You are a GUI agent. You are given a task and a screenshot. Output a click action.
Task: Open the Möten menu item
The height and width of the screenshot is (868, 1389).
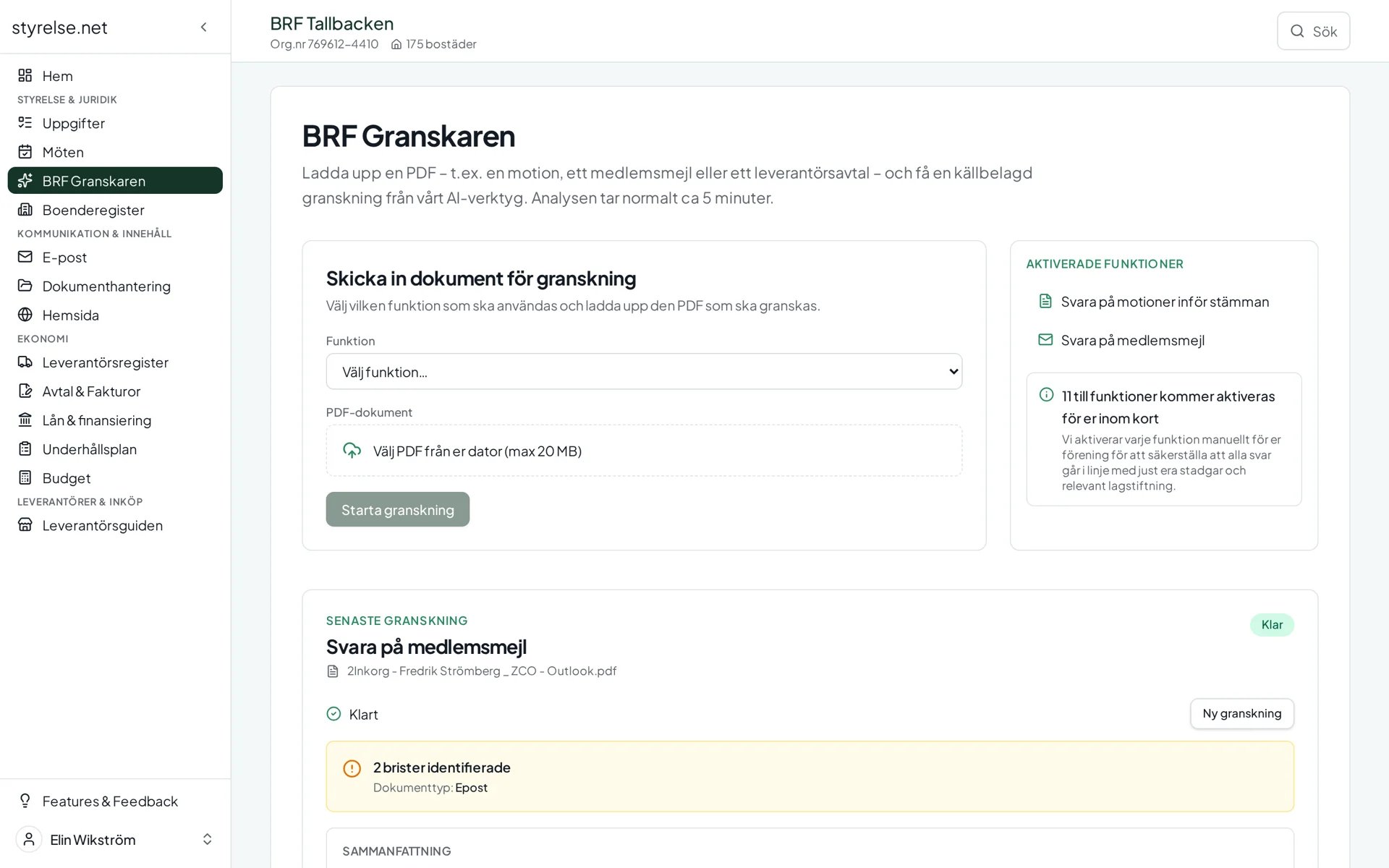[116, 151]
